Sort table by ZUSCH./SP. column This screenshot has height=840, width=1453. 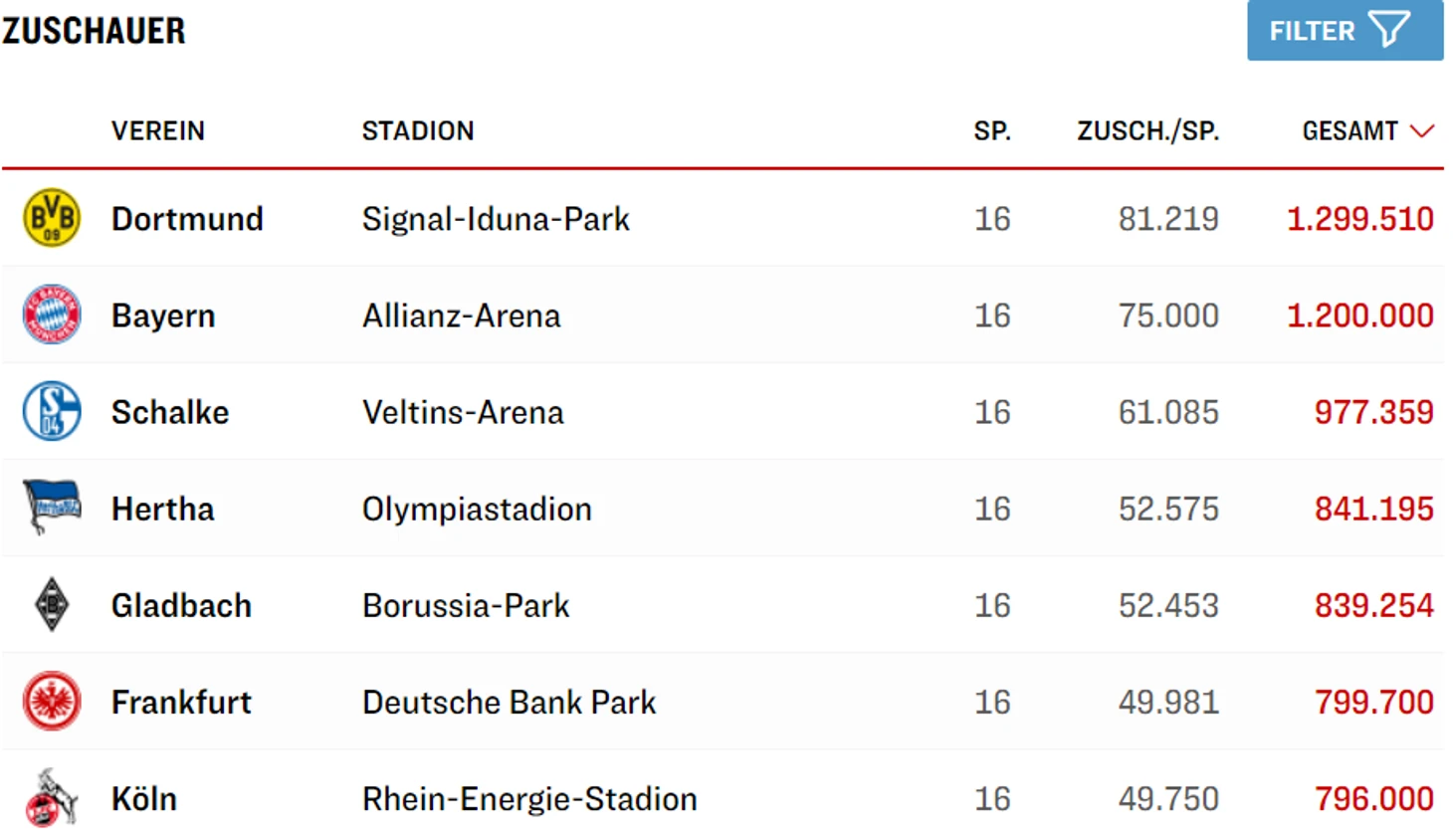pyautogui.click(x=1147, y=131)
